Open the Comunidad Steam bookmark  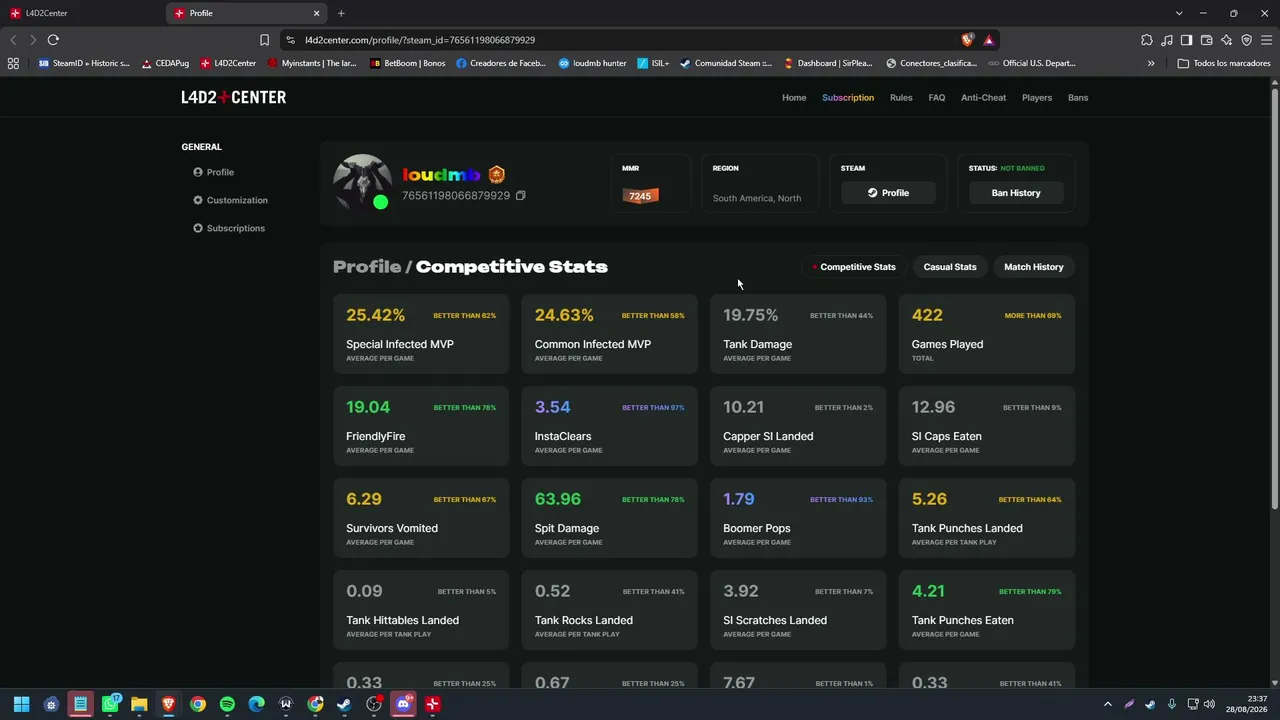(726, 63)
